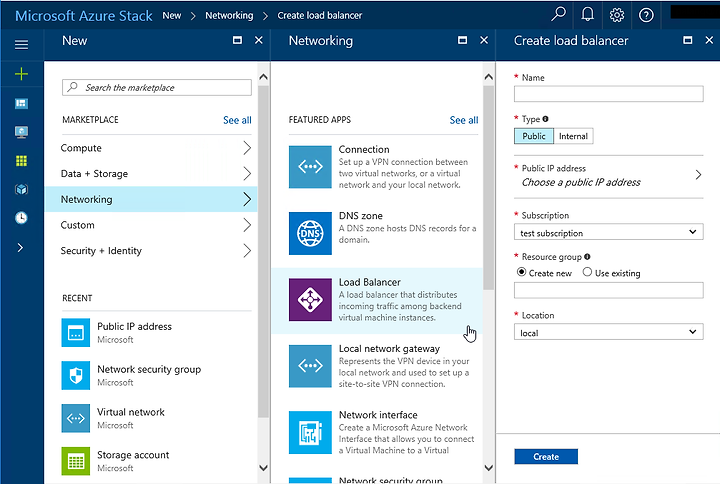Click the Networking blade scrollbar thumb
Screen dimensions: 720x484
pos(489,188)
